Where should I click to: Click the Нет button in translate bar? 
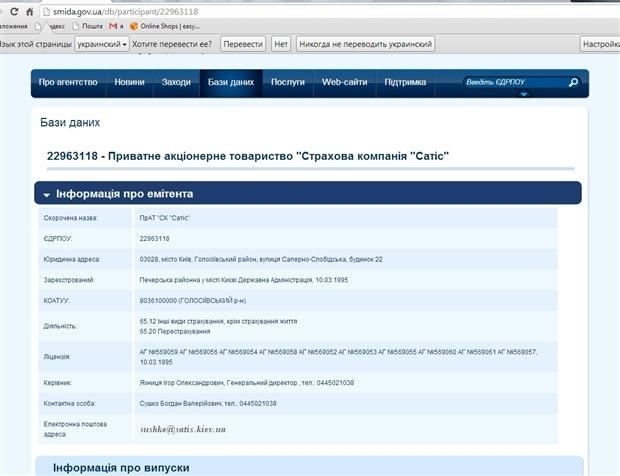click(281, 44)
